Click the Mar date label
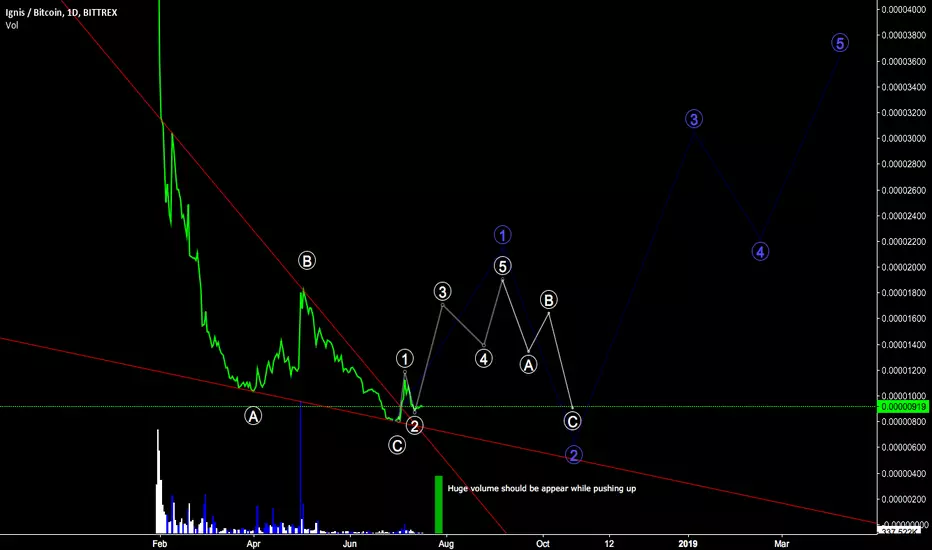This screenshot has width=932, height=550. (782, 543)
